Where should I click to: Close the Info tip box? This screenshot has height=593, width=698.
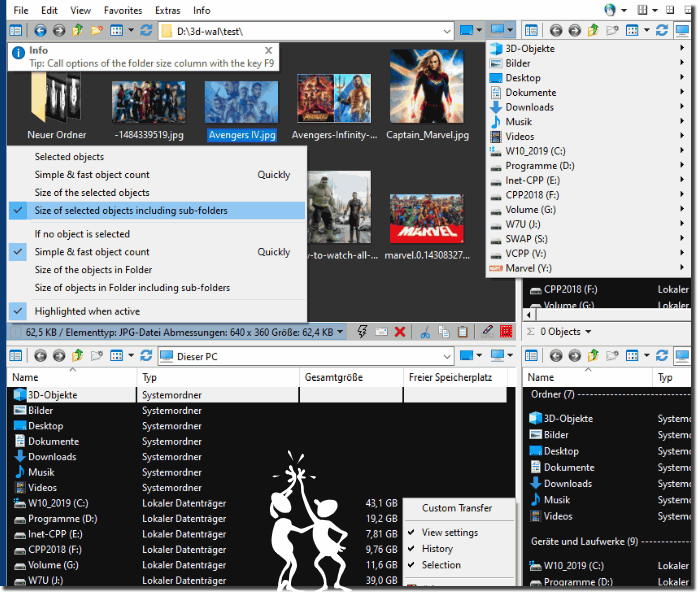click(x=268, y=50)
